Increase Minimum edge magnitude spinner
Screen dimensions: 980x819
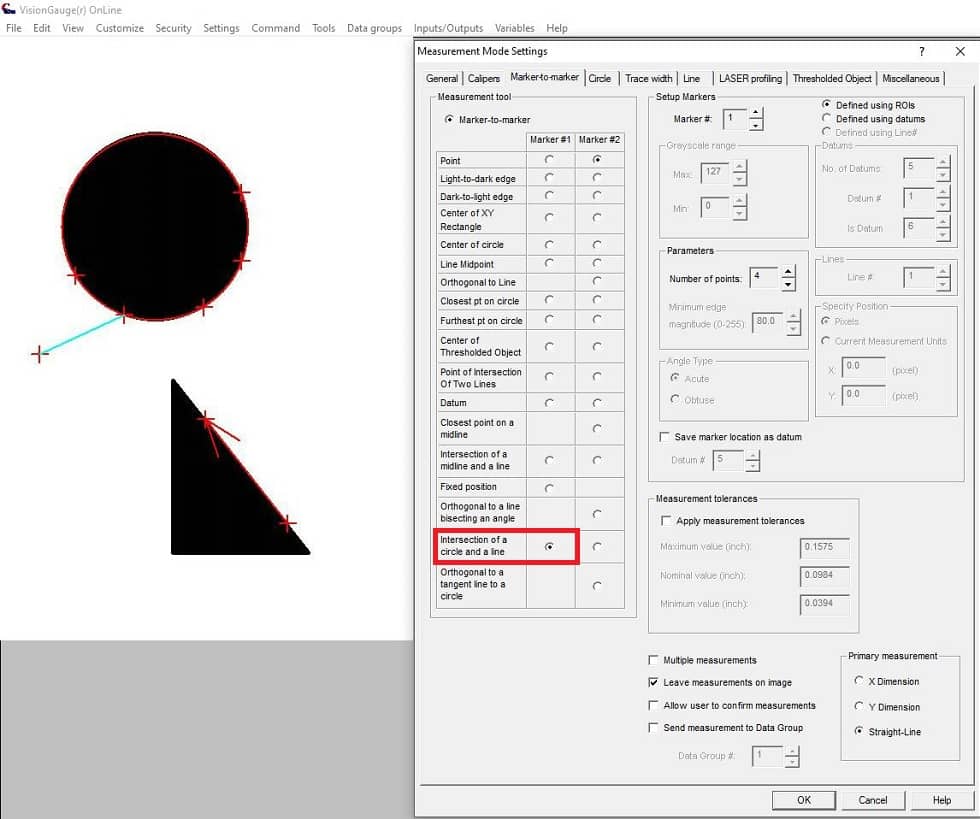click(x=793, y=317)
